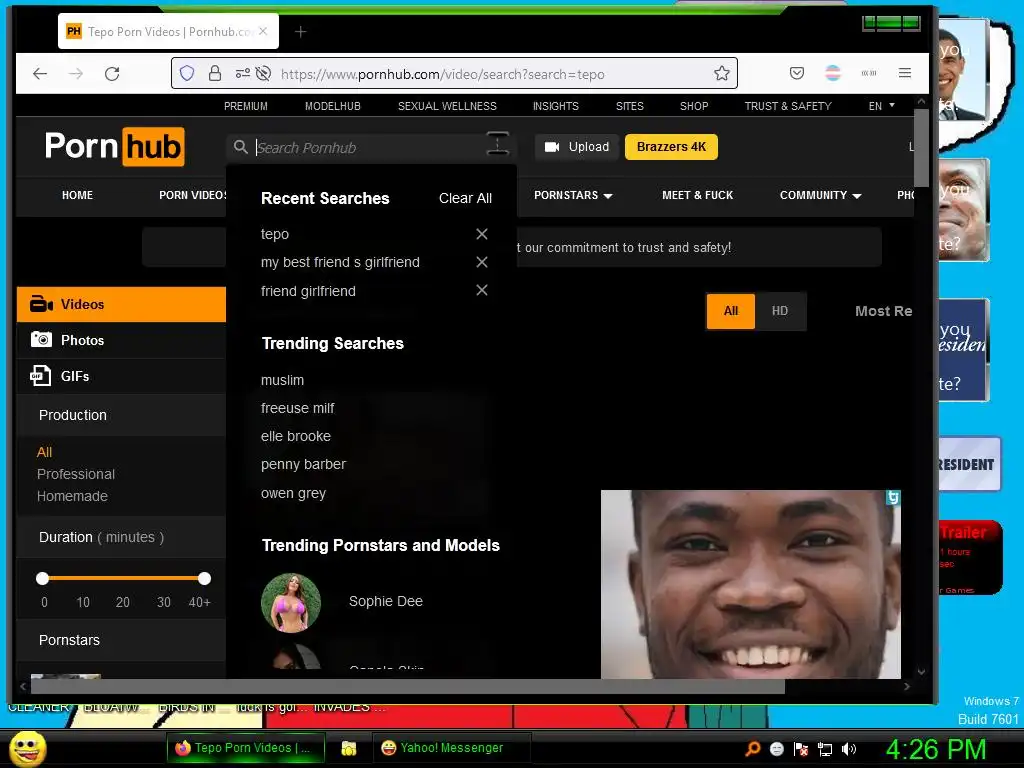
Task: Open the Home nav item
Action: tap(77, 195)
